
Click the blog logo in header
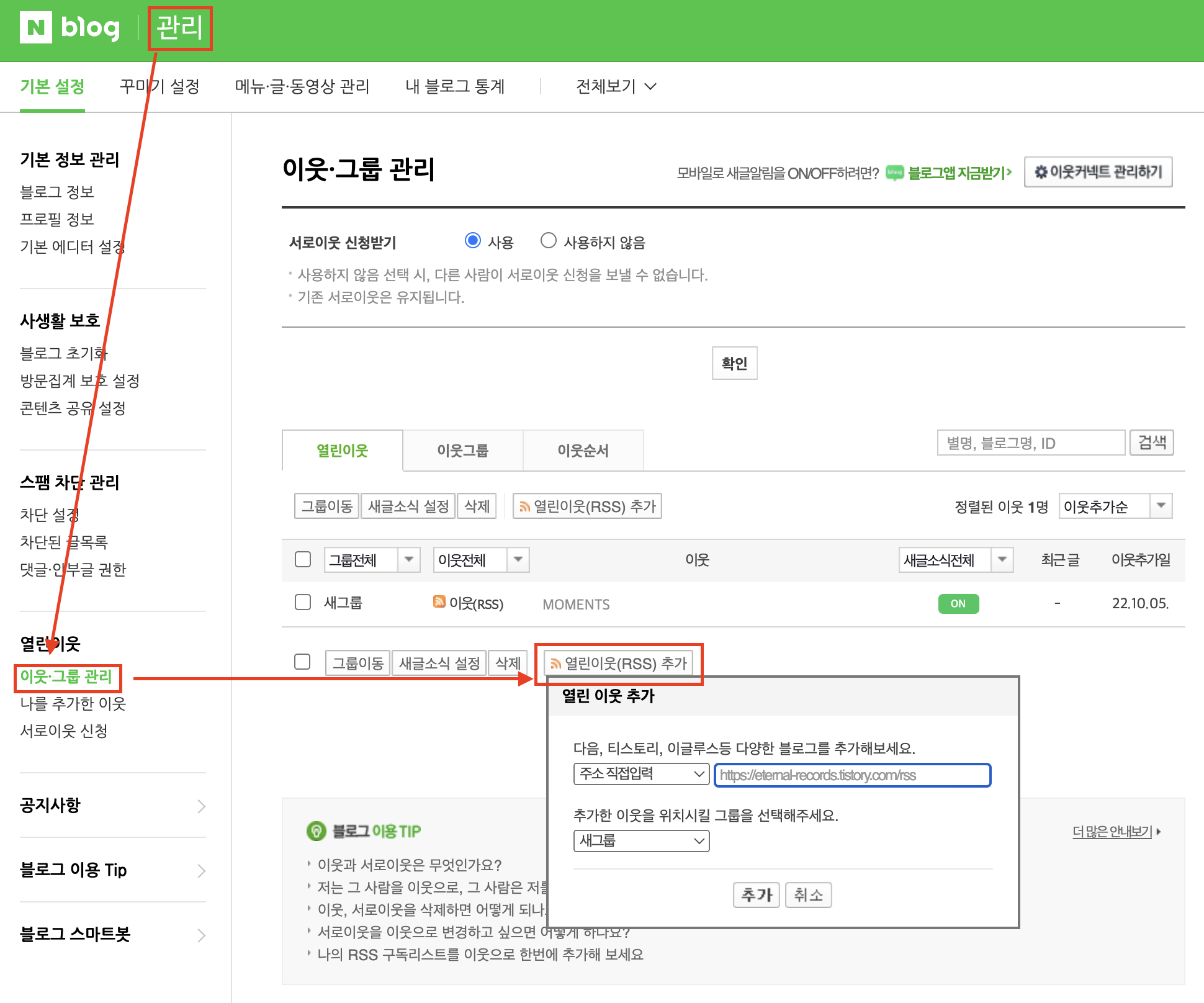(91, 28)
